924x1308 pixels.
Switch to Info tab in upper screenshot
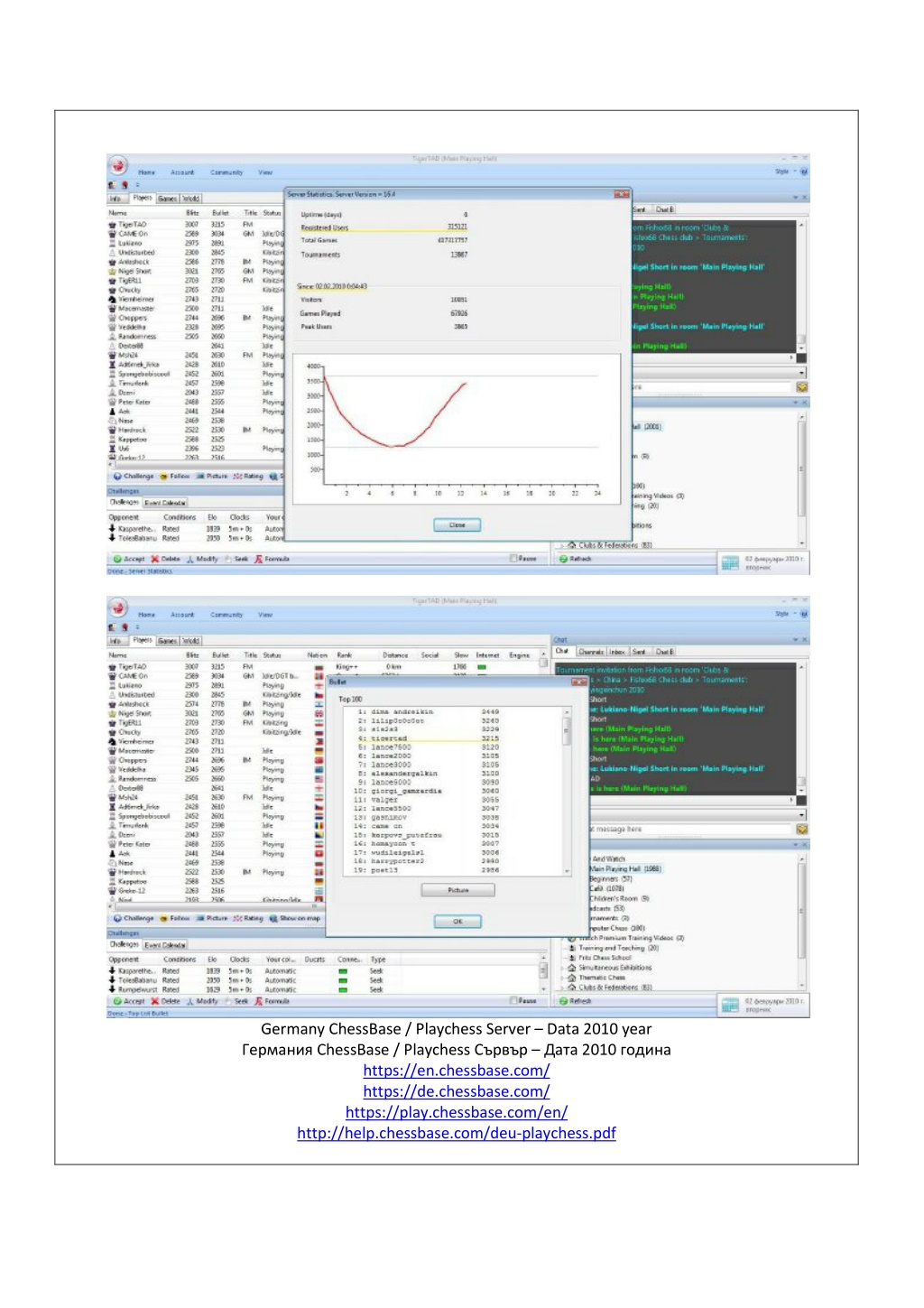click(x=115, y=199)
